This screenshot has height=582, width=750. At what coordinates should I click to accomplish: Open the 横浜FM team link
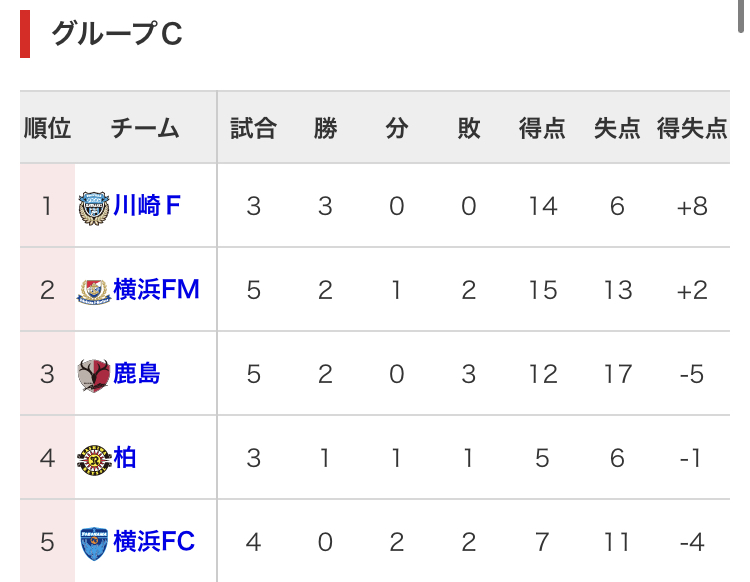[156, 289]
